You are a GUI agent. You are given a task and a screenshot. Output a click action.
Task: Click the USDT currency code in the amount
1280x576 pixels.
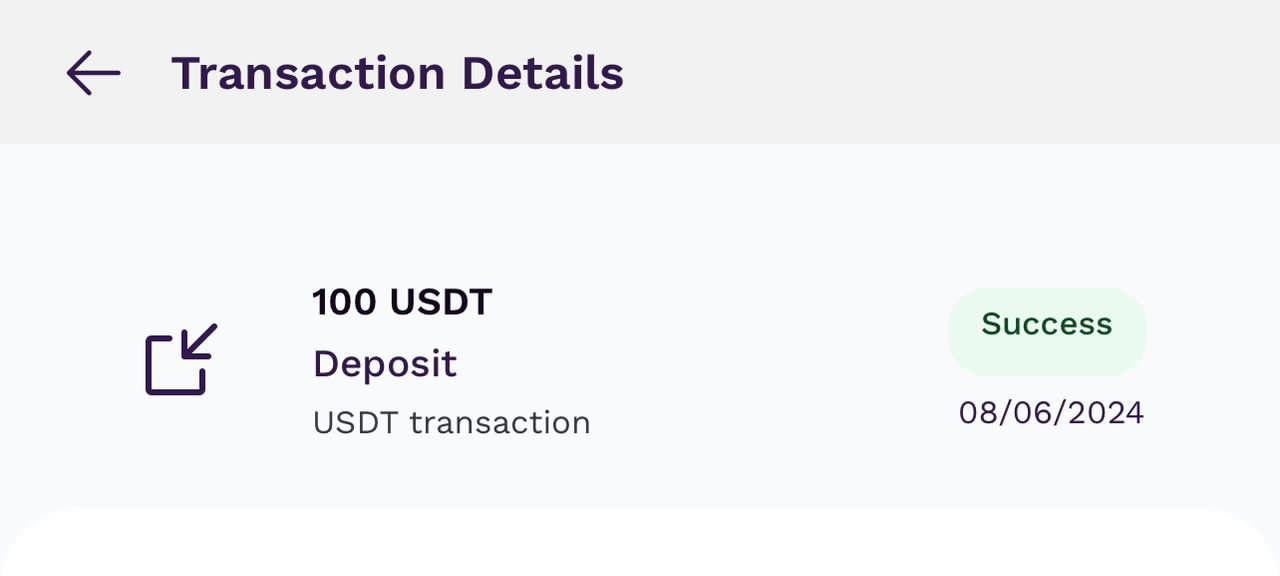(441, 302)
